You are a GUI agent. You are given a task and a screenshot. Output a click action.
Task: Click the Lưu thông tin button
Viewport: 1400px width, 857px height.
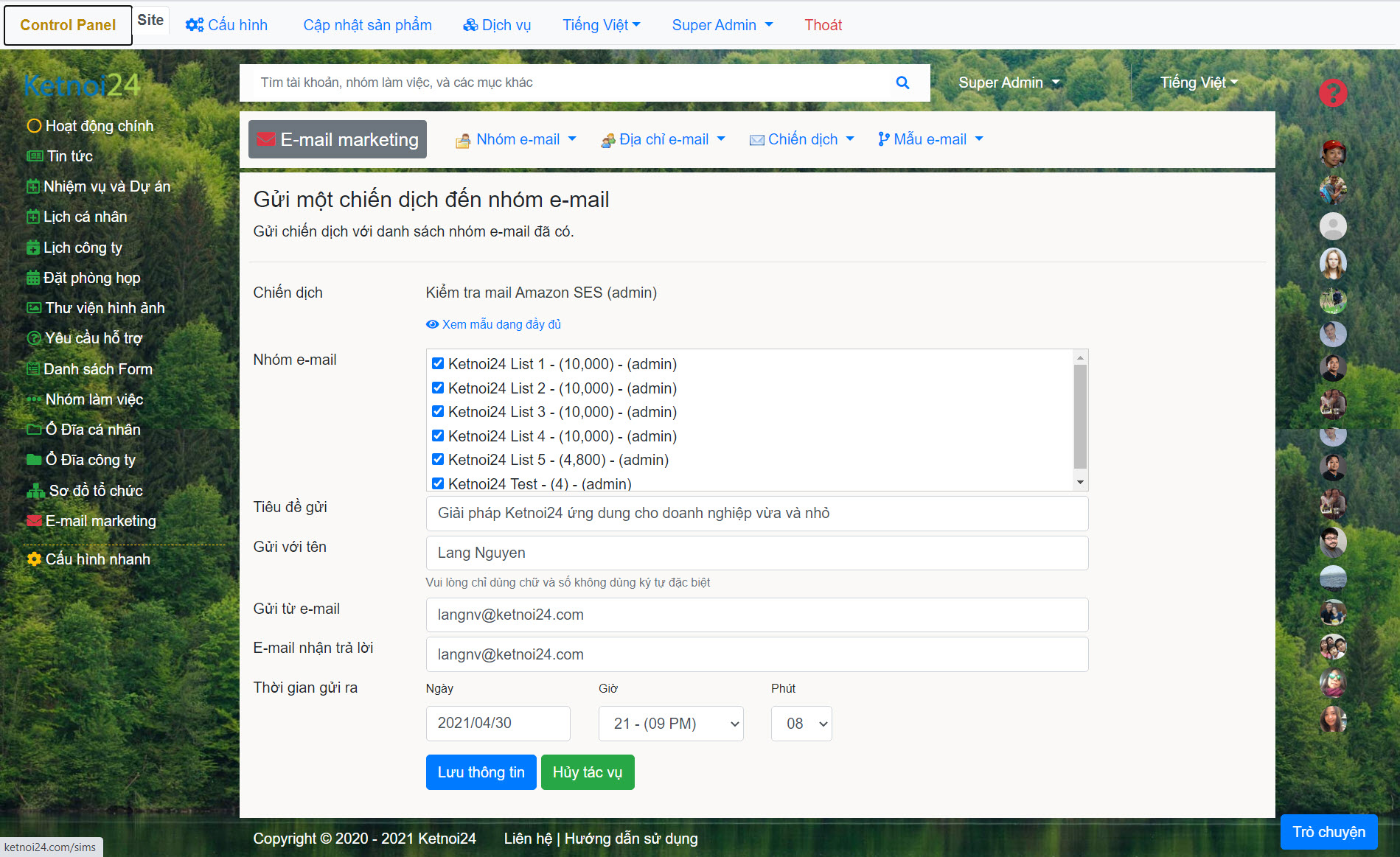click(481, 772)
